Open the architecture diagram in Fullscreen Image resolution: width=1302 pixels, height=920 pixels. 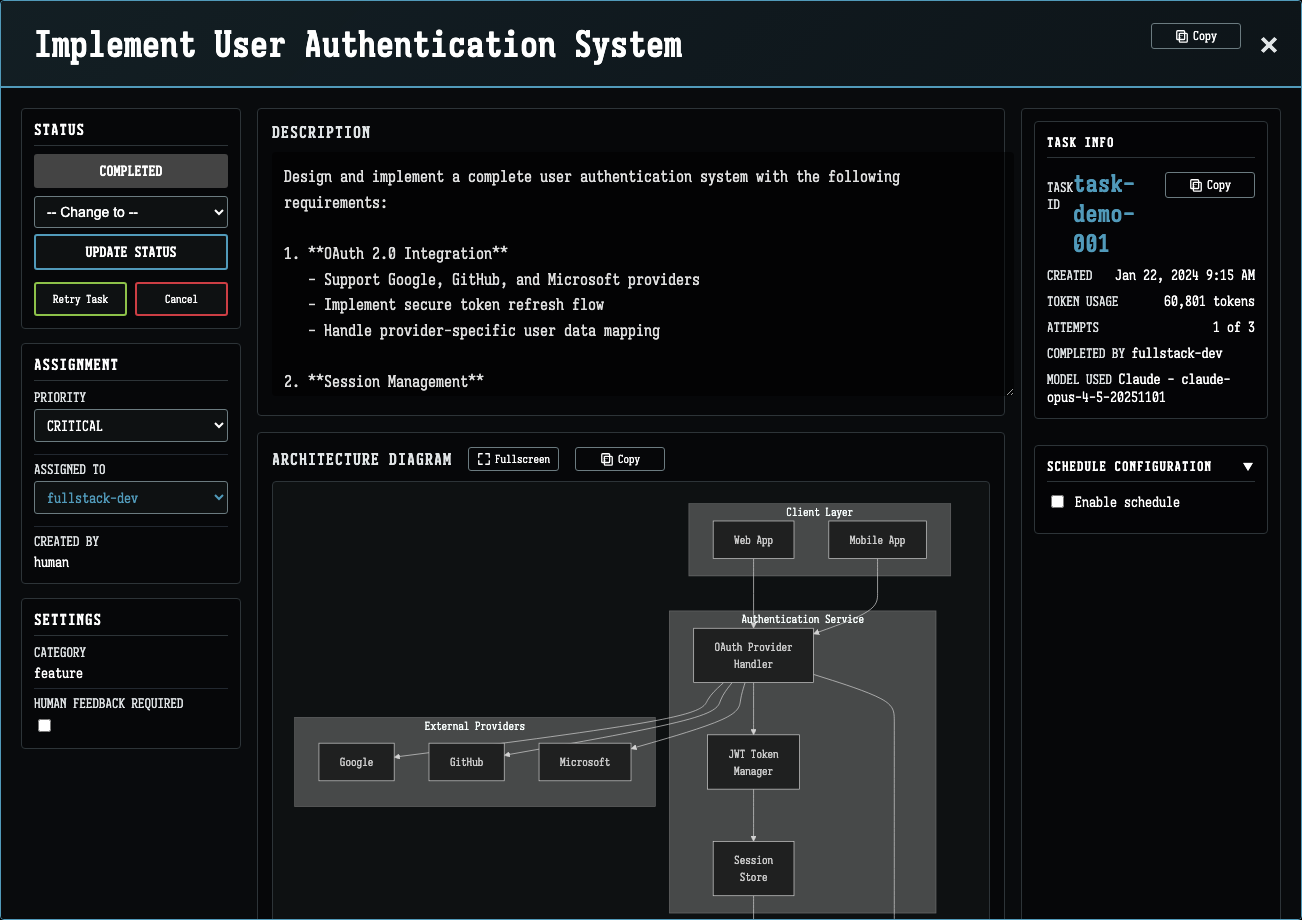pyautogui.click(x=513, y=459)
